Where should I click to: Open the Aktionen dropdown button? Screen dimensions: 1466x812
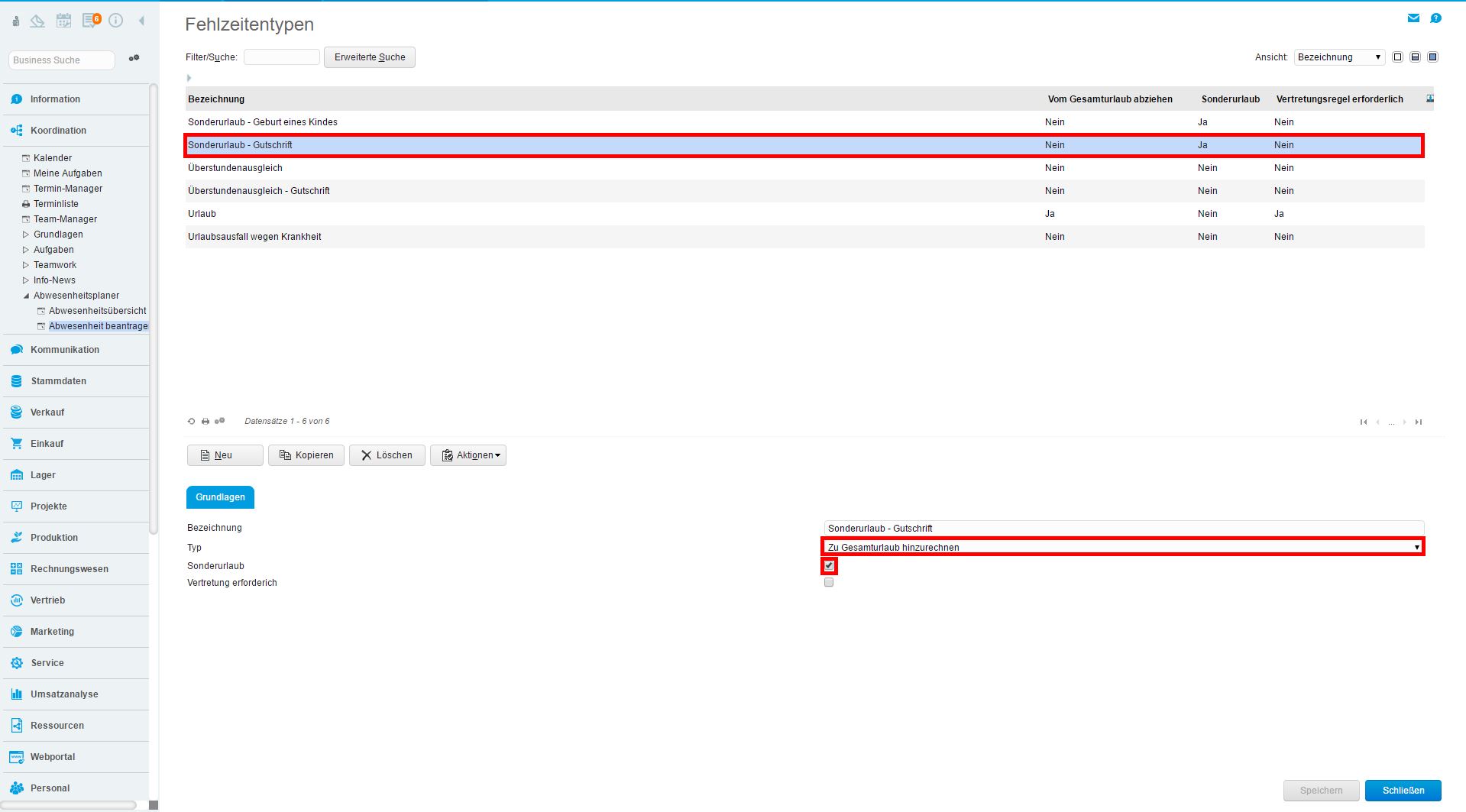pyautogui.click(x=468, y=455)
